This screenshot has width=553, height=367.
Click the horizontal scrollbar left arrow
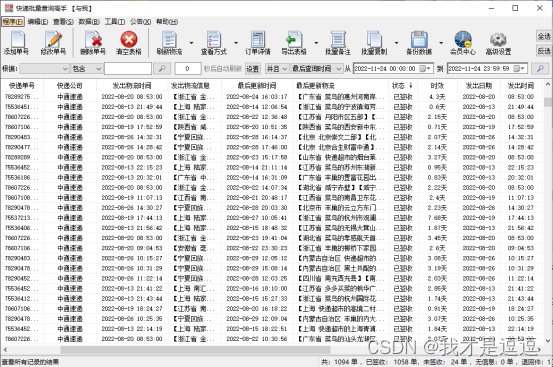(x=5, y=350)
